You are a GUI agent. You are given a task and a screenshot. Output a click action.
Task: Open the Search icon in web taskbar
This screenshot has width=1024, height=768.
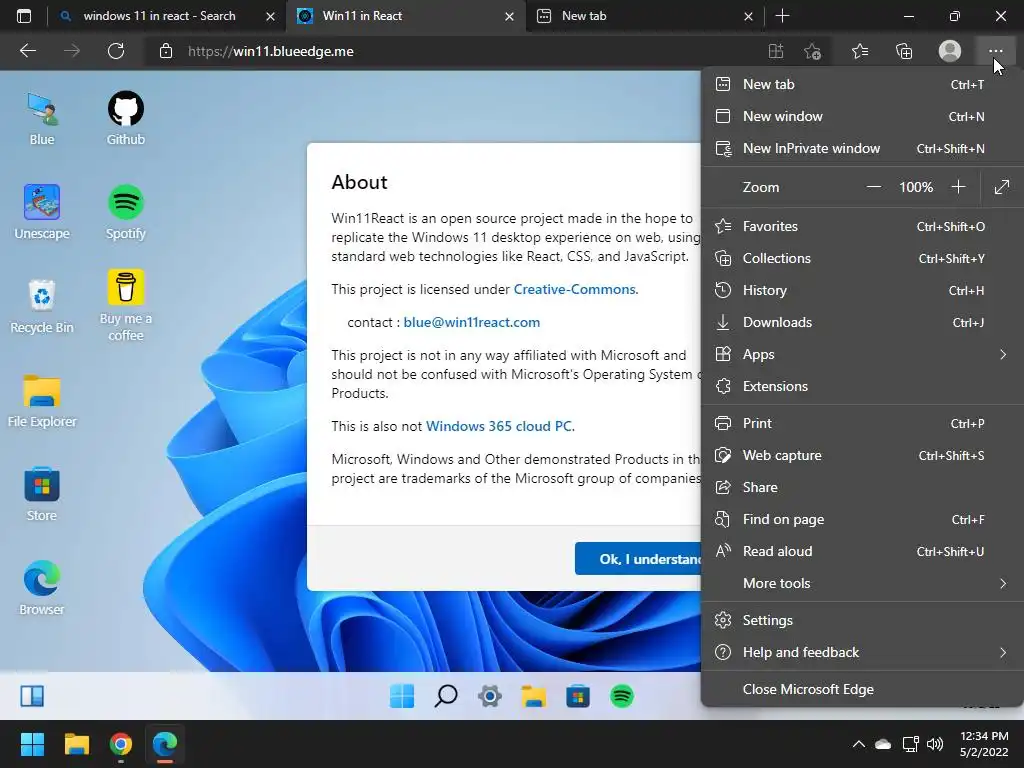click(446, 696)
